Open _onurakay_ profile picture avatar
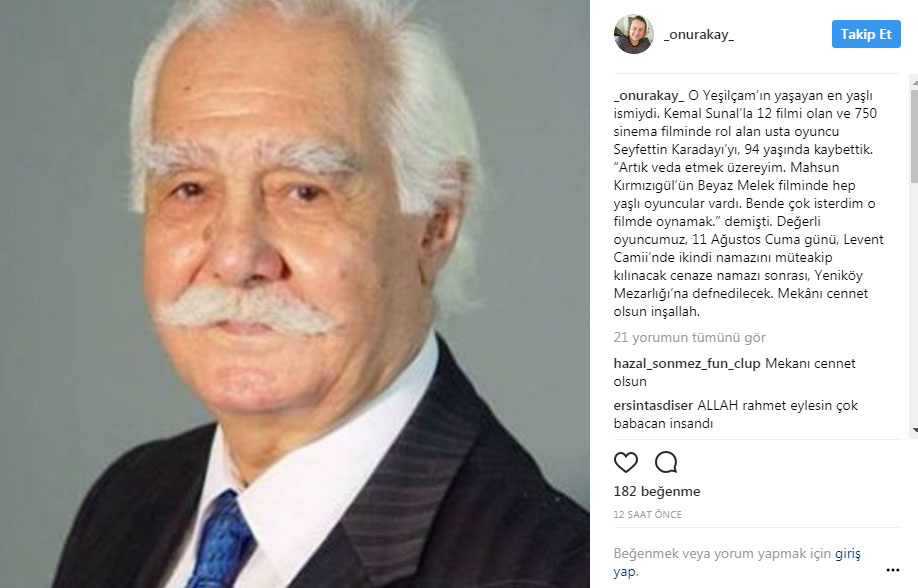This screenshot has height=588, width=918. pos(633,35)
